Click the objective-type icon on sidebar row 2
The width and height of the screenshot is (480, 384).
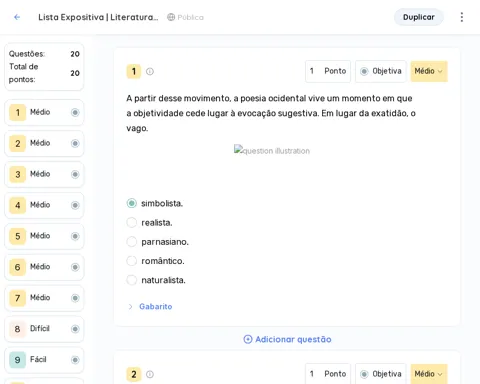pos(75,143)
